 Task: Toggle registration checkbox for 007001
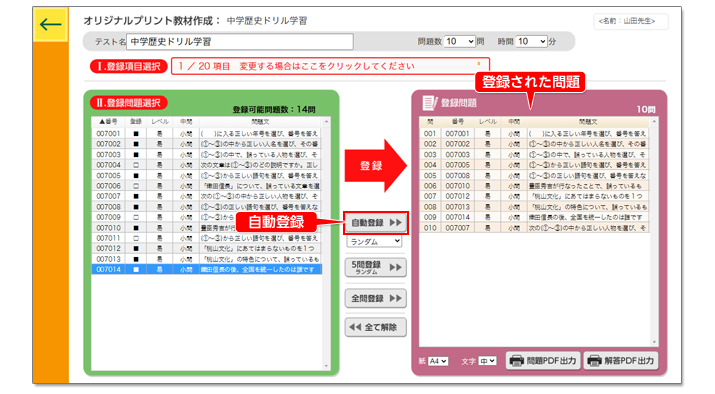click(136, 134)
